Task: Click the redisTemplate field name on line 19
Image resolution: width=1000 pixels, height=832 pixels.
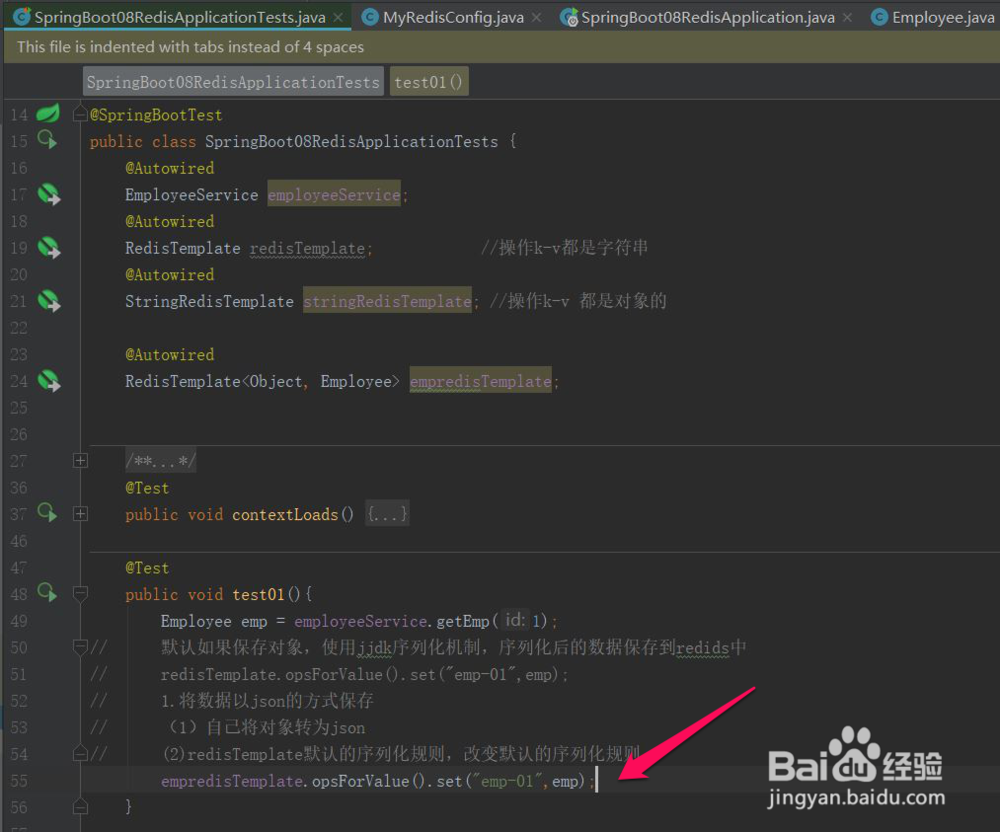Action: click(x=307, y=248)
